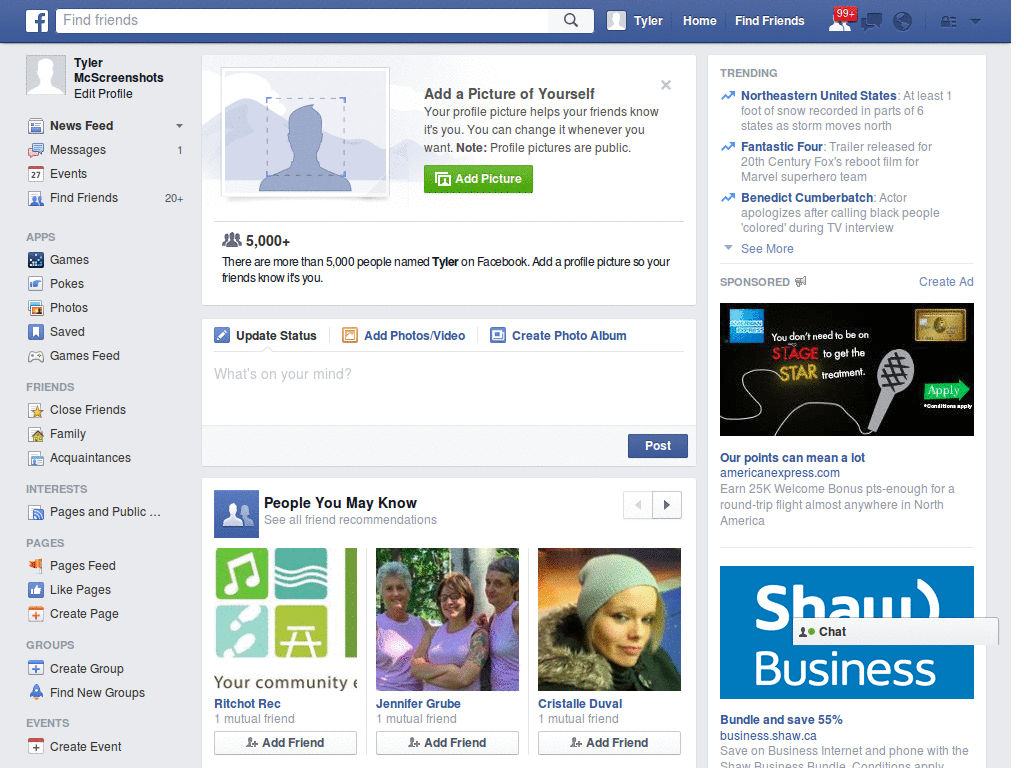
Task: Expand See More trending topics
Action: coord(767,249)
